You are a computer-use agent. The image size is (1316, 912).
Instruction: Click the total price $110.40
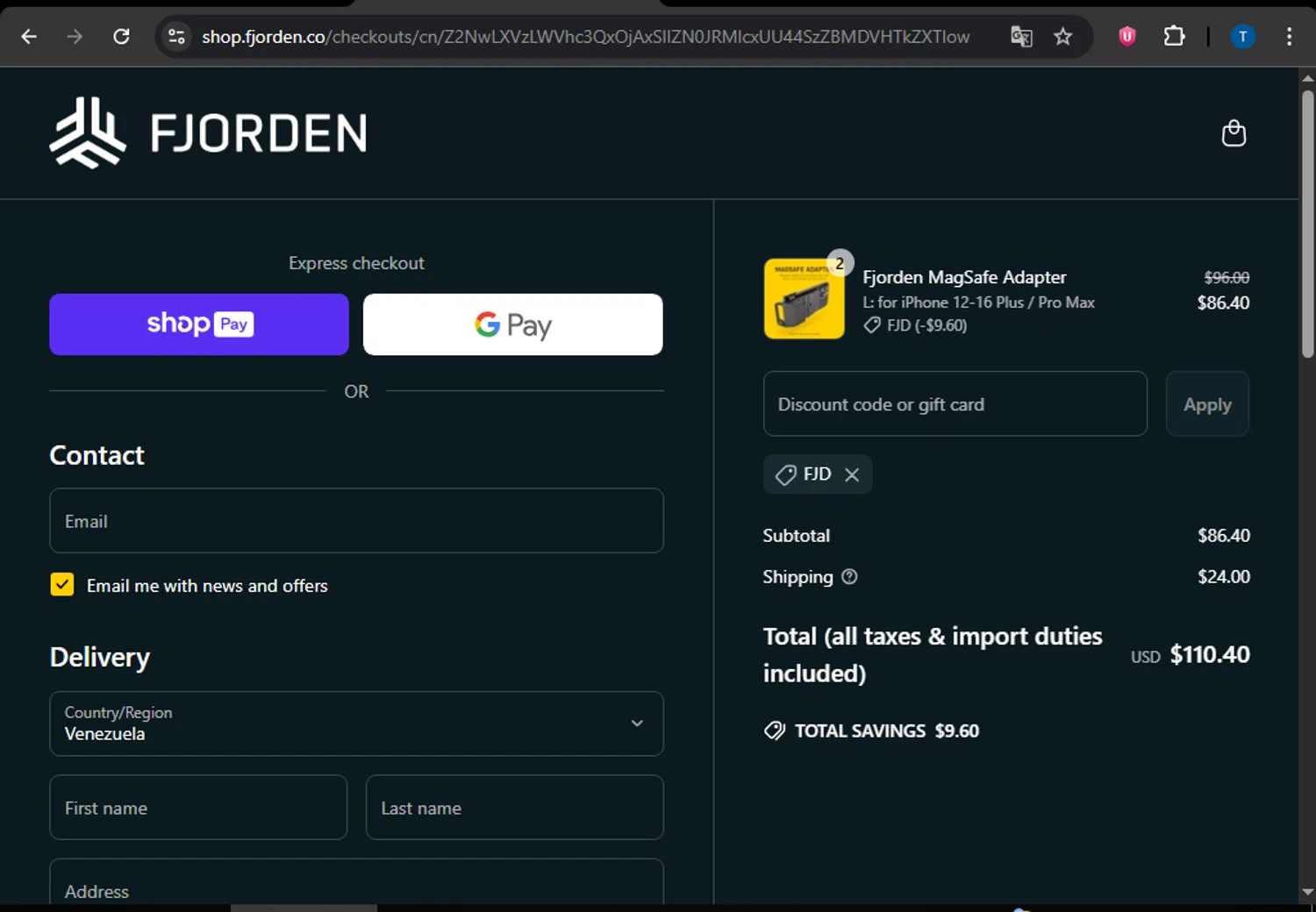tap(1210, 654)
